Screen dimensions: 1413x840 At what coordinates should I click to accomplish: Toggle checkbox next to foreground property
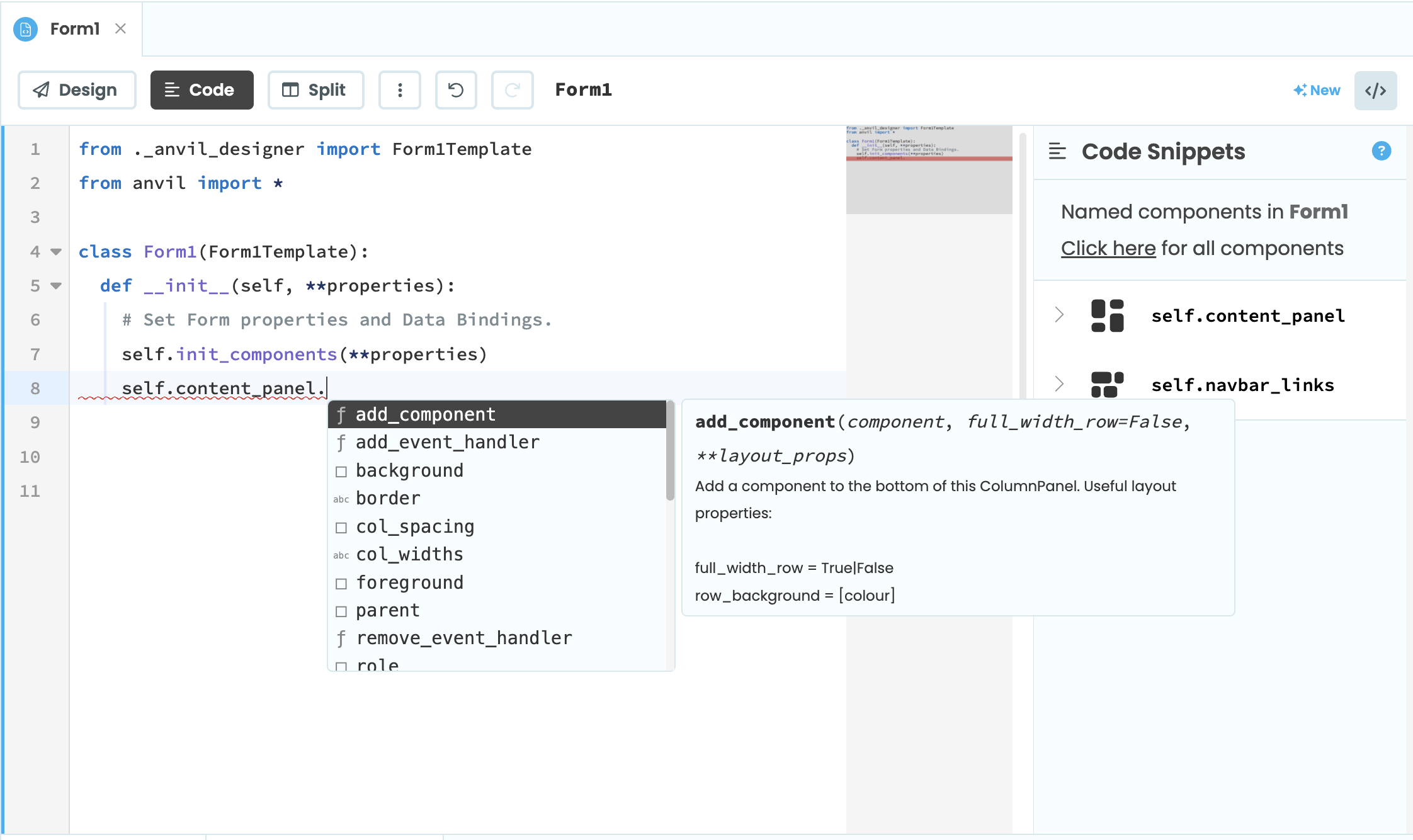(x=339, y=582)
